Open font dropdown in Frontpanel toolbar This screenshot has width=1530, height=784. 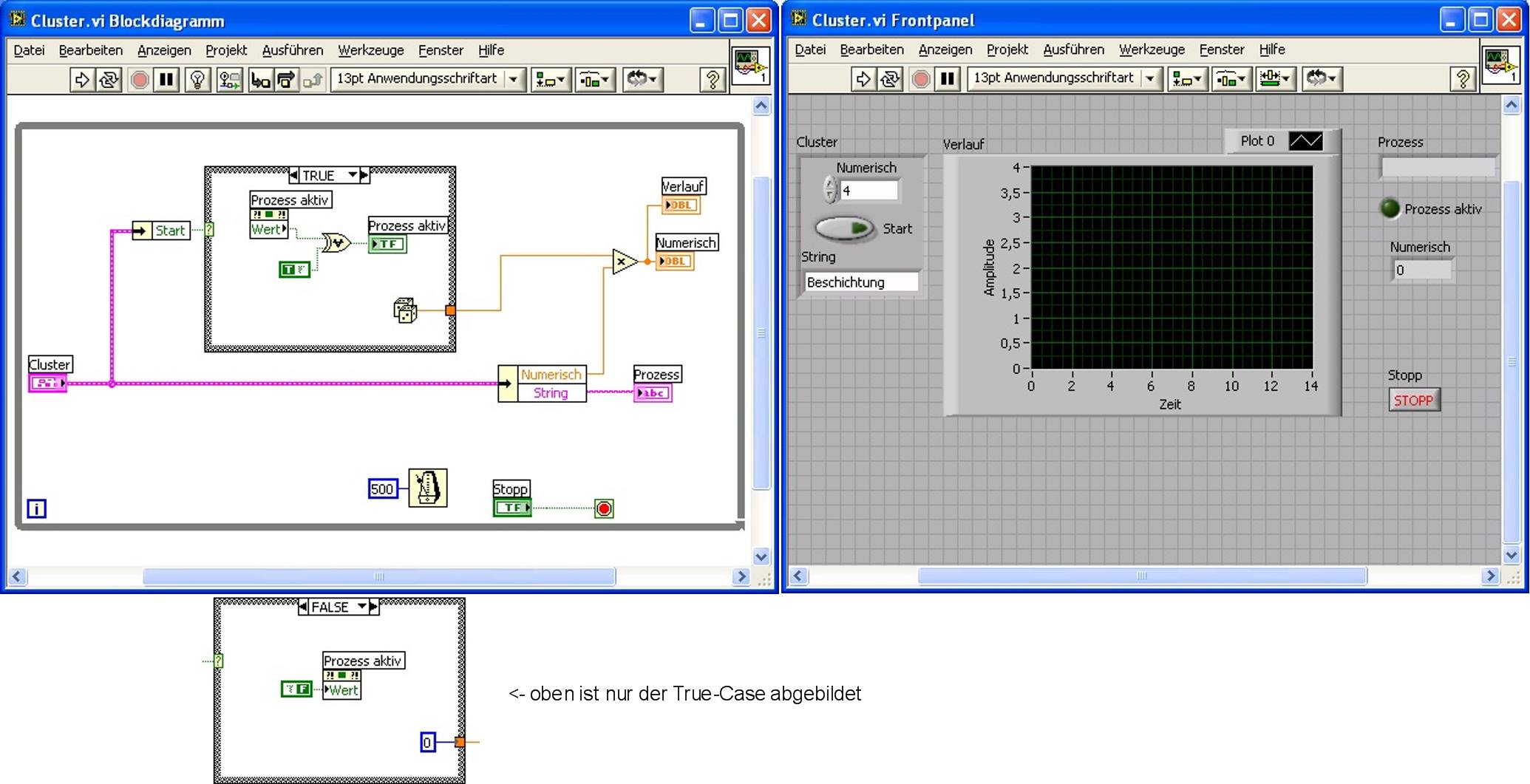1064,78
